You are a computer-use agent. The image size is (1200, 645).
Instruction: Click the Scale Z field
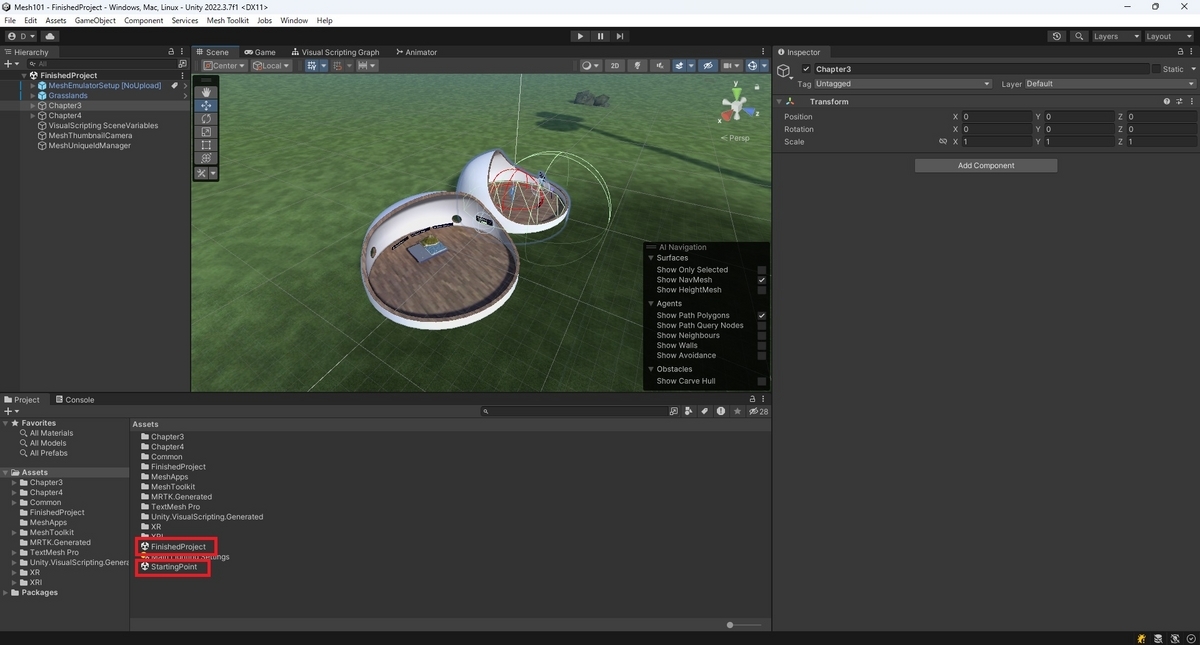tap(1161, 142)
